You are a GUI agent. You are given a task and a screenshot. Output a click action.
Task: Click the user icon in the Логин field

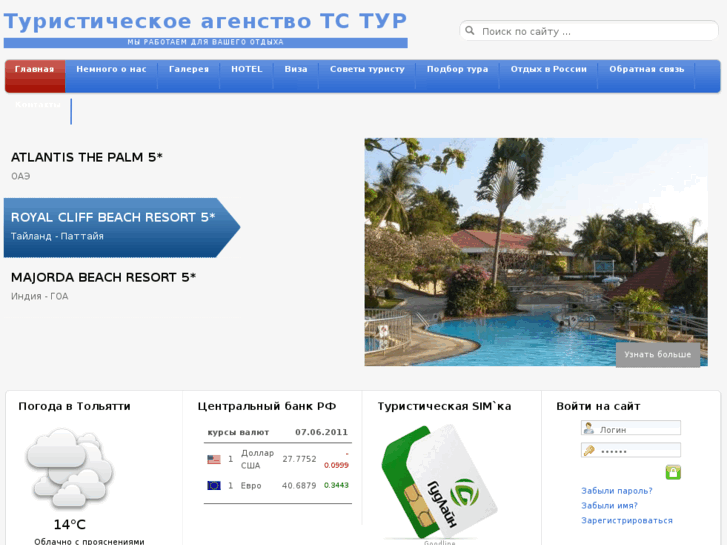(x=589, y=429)
